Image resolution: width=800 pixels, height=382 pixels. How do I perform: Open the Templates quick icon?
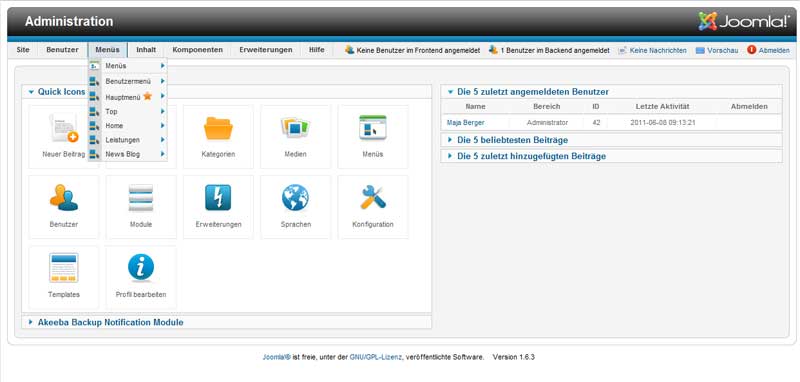tap(64, 277)
